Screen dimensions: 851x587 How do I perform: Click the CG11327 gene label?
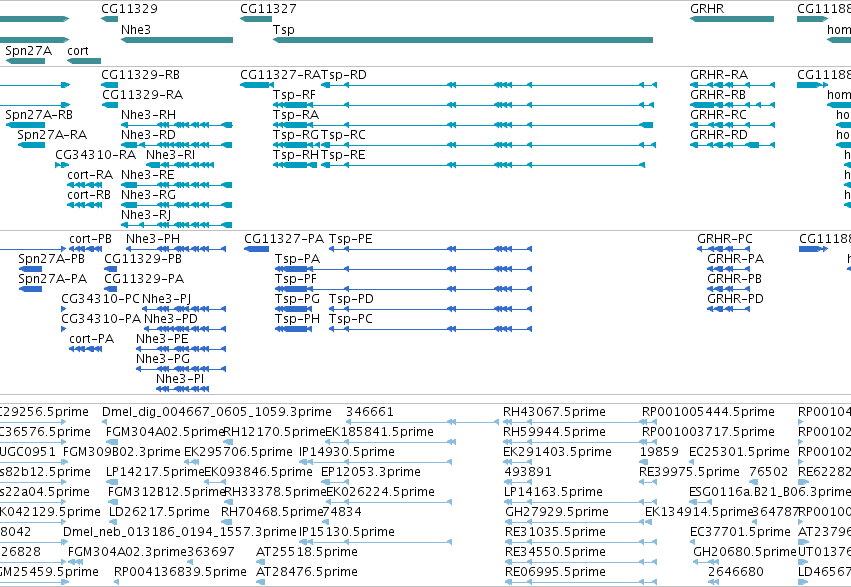(268, 9)
